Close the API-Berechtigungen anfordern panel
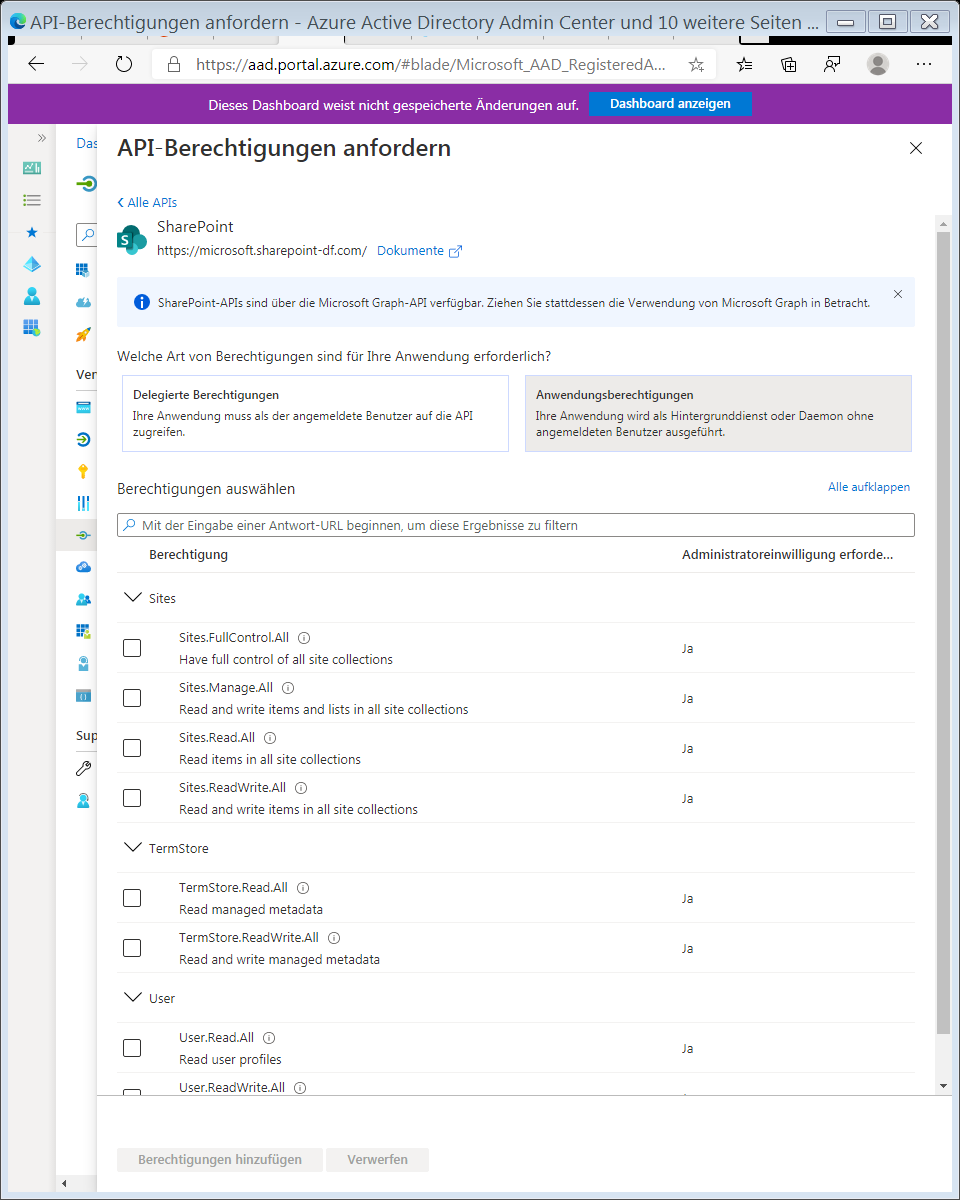The width and height of the screenshot is (960, 1200). tap(916, 148)
